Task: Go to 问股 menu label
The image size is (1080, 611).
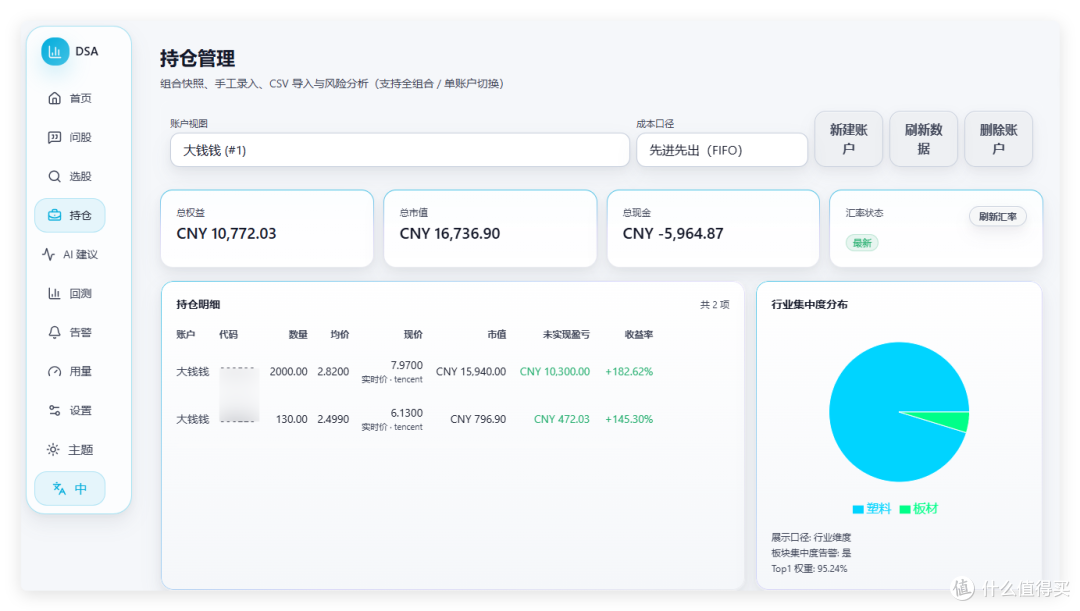Action: (x=81, y=137)
